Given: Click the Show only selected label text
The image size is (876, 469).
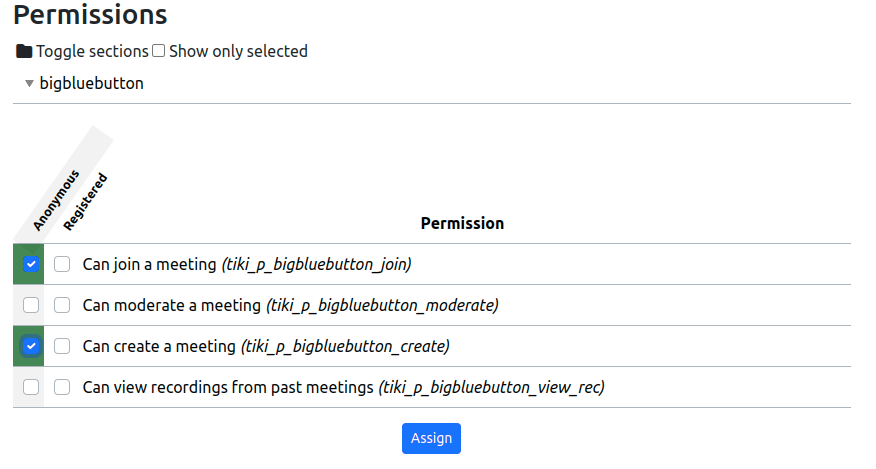Looking at the screenshot, I should [239, 51].
